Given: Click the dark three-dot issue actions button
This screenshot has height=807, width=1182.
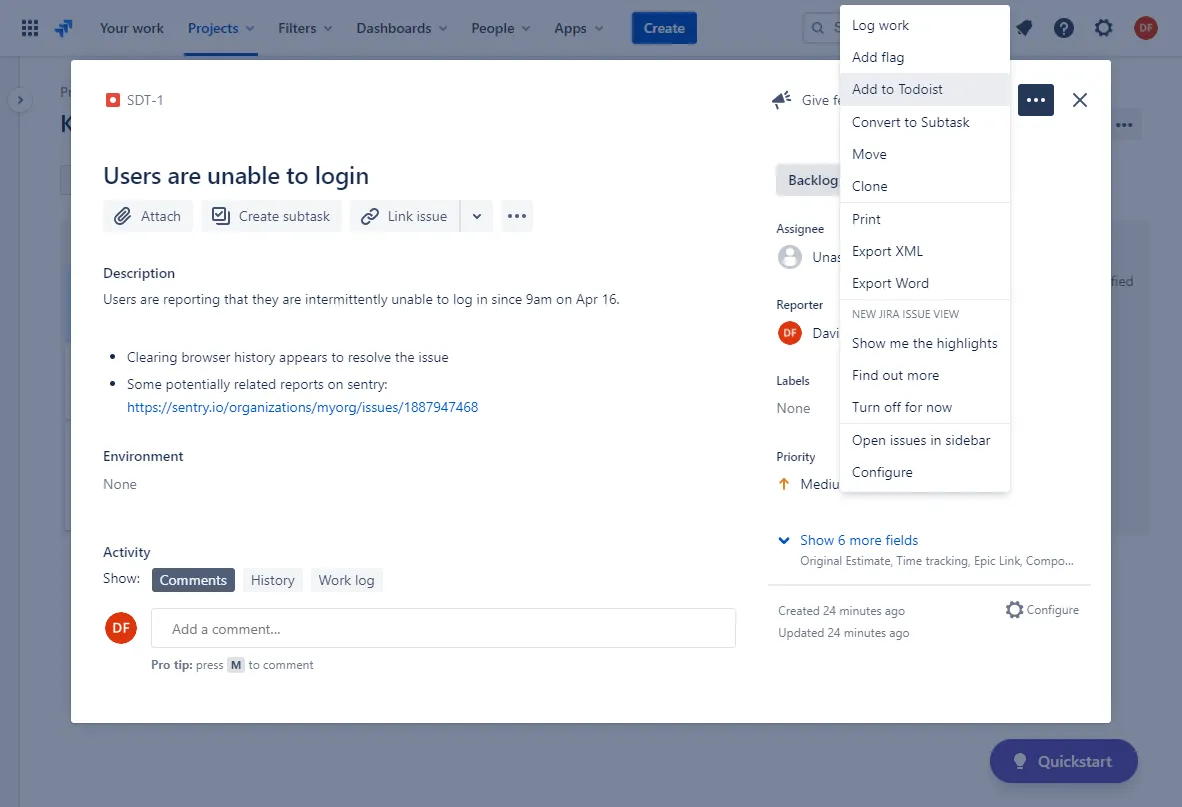Looking at the screenshot, I should tap(1036, 99).
